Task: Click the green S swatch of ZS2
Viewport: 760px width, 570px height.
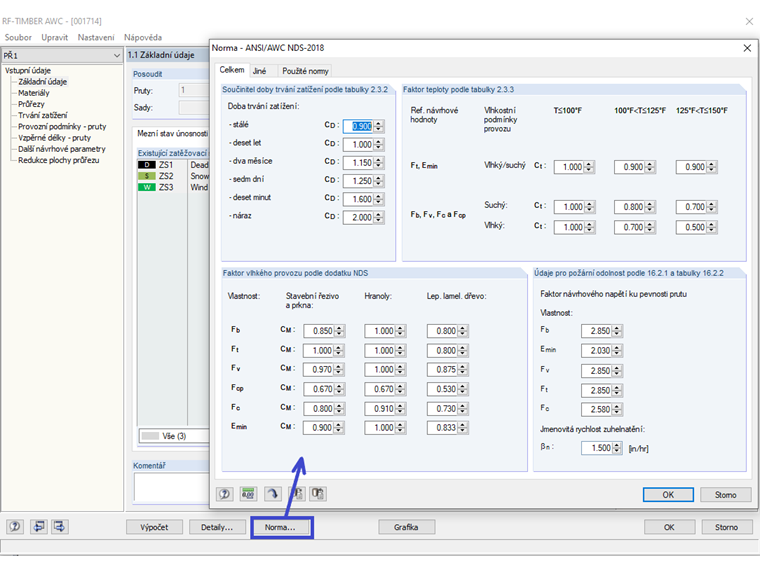Action: click(147, 176)
